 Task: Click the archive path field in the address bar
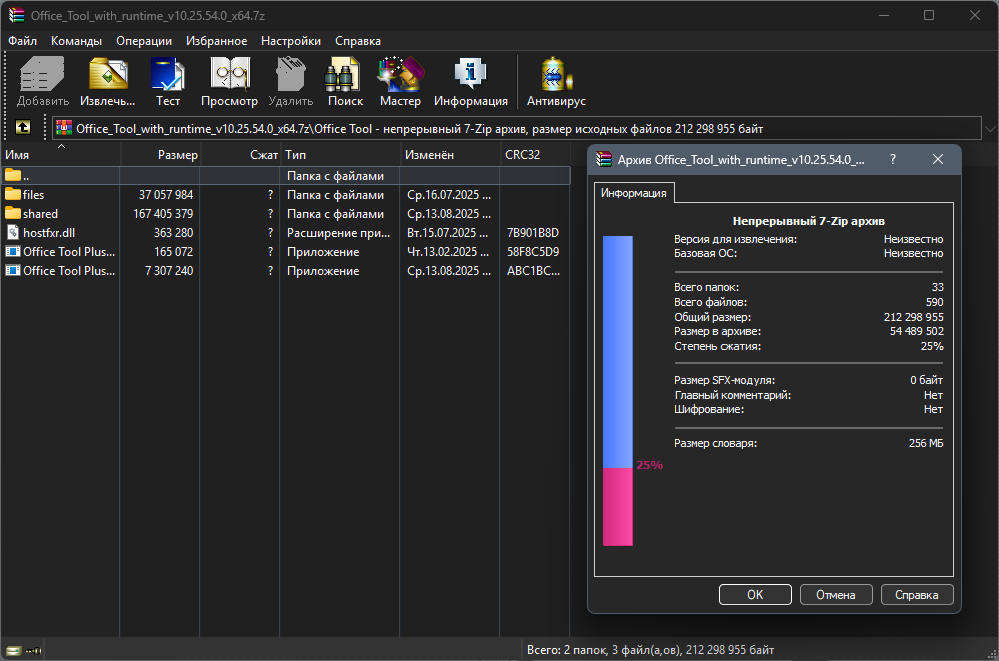point(517,129)
